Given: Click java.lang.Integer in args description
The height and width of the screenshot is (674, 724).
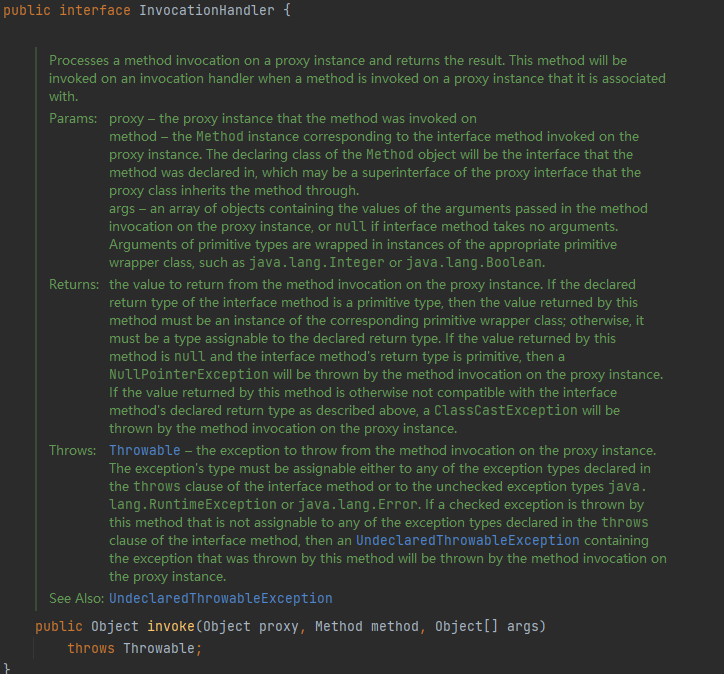Looking at the screenshot, I should coord(317,263).
